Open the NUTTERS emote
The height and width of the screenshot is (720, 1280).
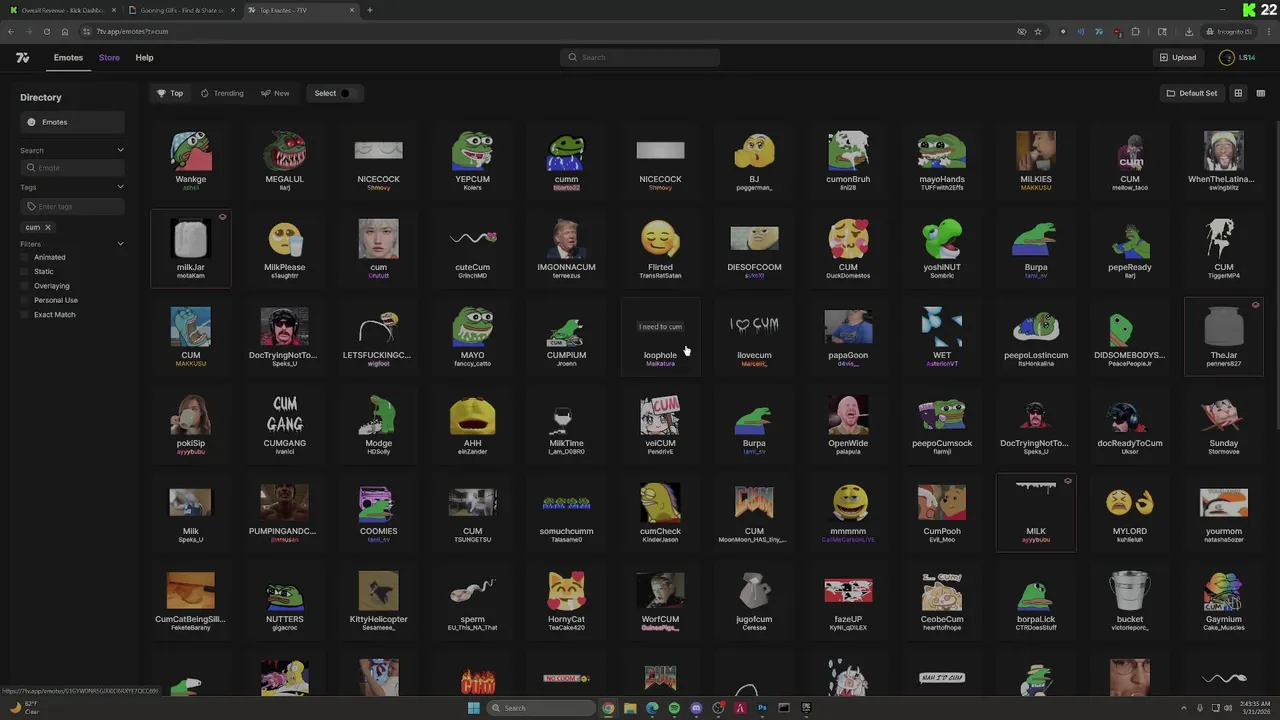(284, 600)
